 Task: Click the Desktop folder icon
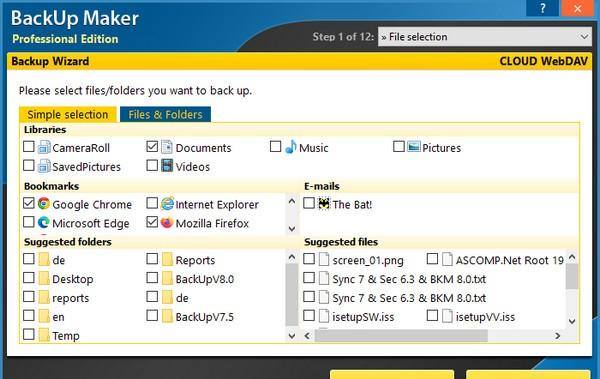pyautogui.click(x=44, y=278)
